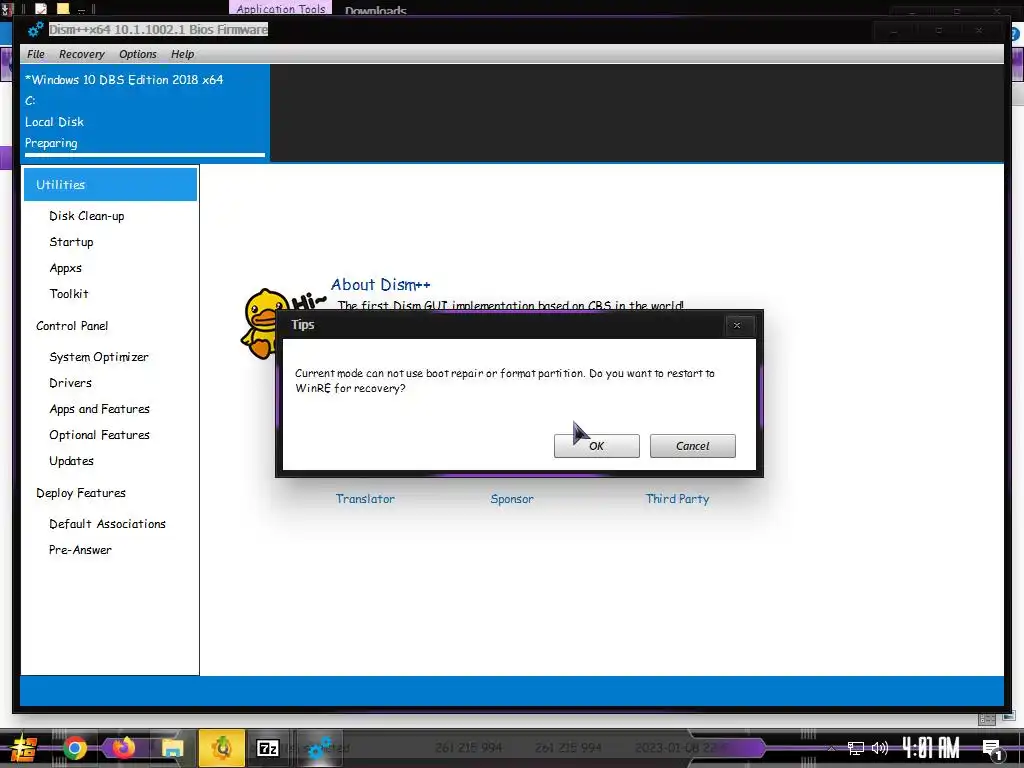Open Disk Clean-up in sidebar
1024x768 pixels.
point(87,216)
